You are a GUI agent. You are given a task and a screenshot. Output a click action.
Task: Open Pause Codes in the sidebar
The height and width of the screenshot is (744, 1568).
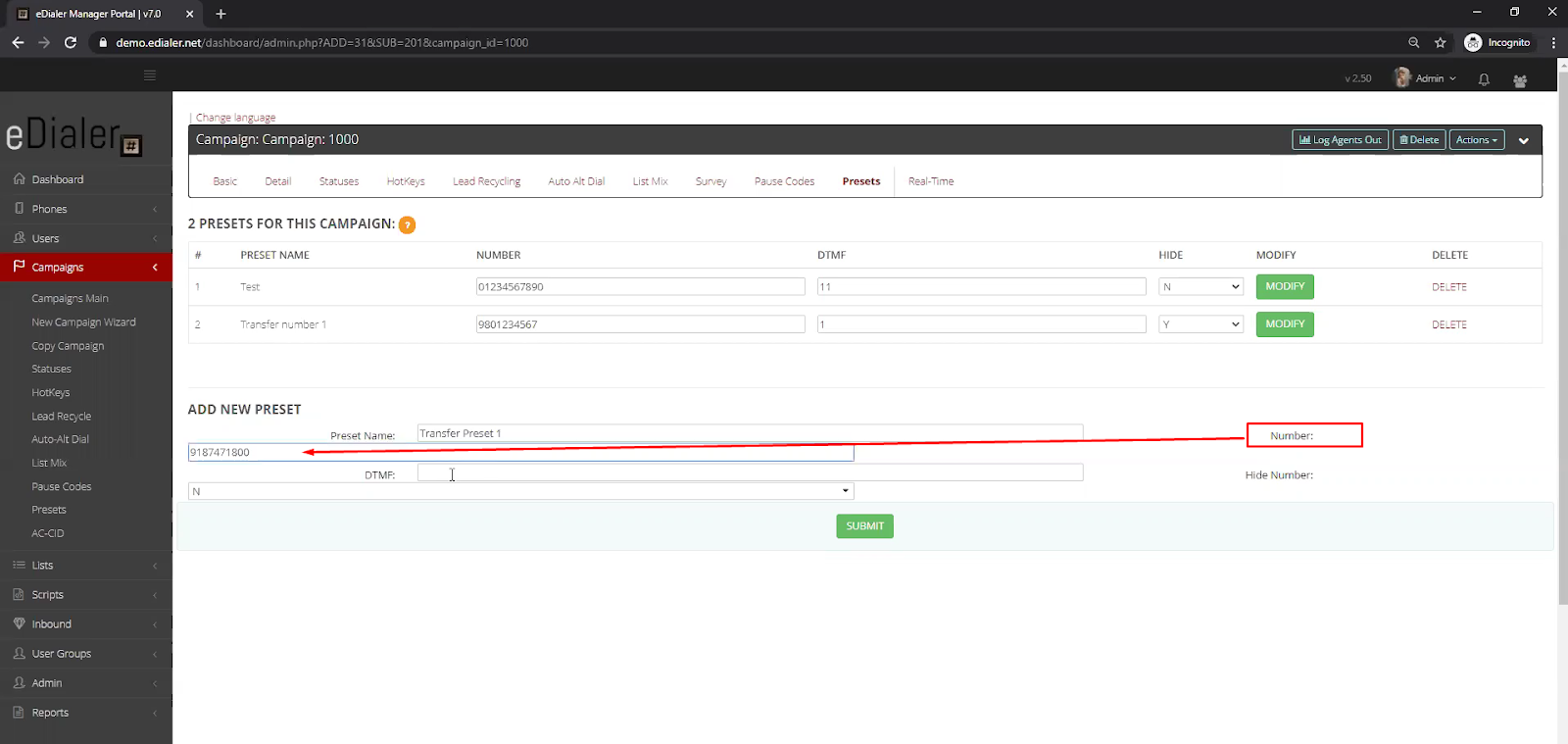tap(61, 487)
